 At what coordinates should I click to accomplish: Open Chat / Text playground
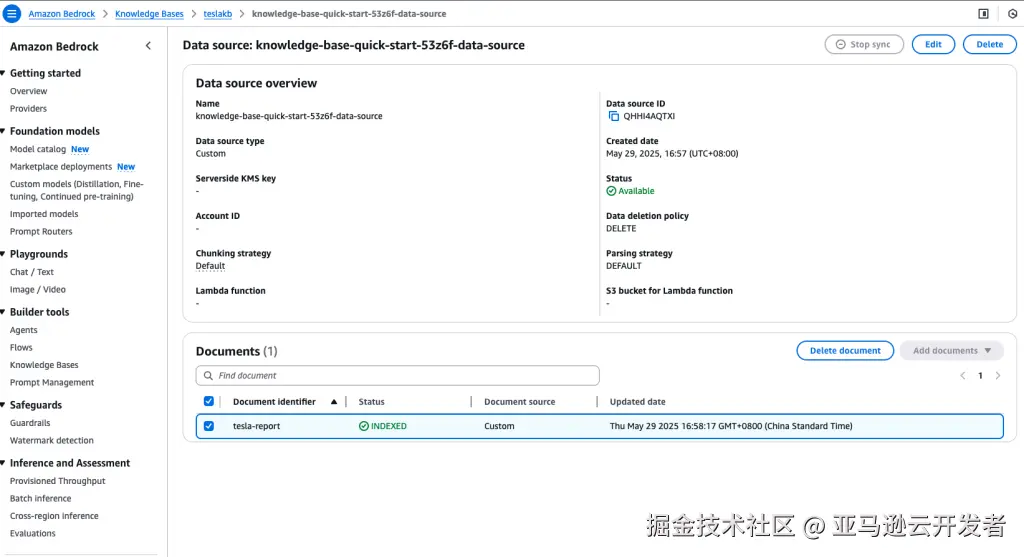coord(31,272)
